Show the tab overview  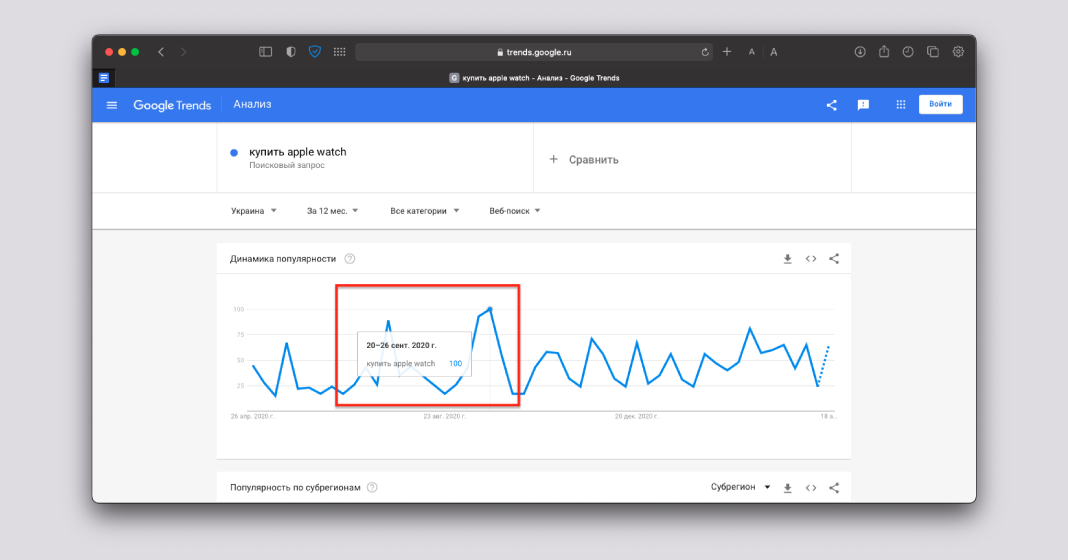(933, 52)
